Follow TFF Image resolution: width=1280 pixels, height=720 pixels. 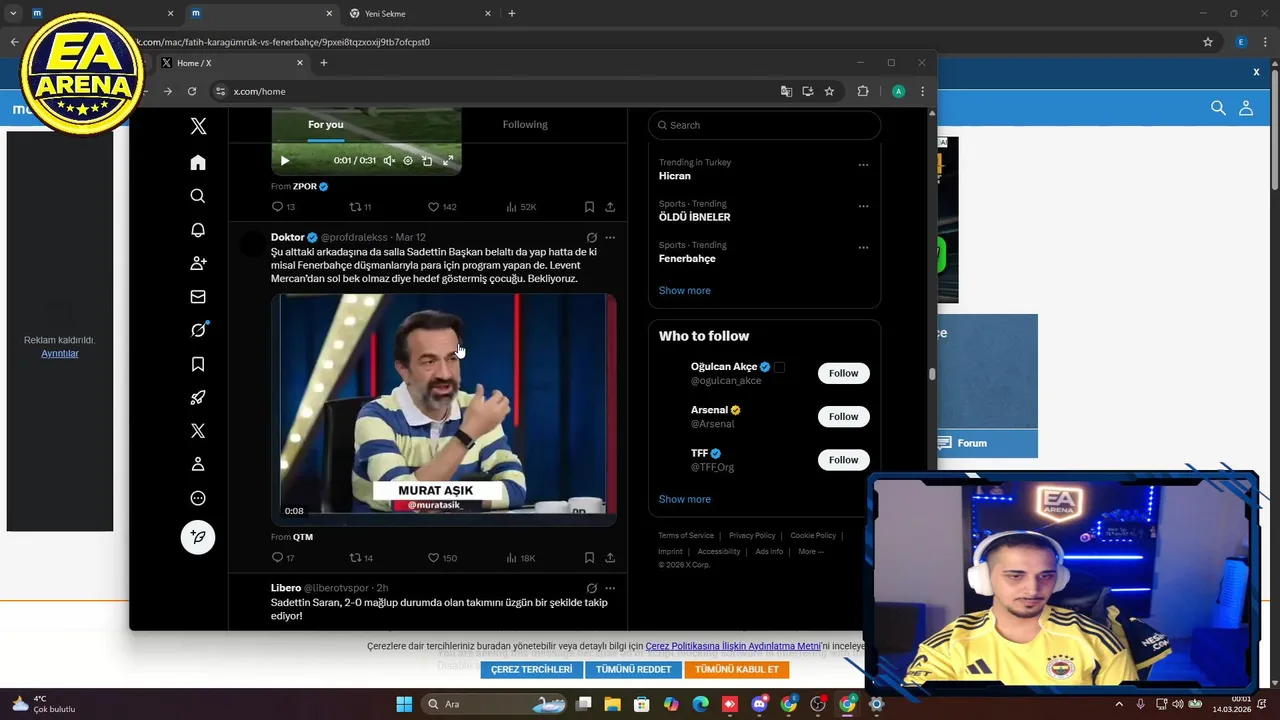click(x=843, y=460)
